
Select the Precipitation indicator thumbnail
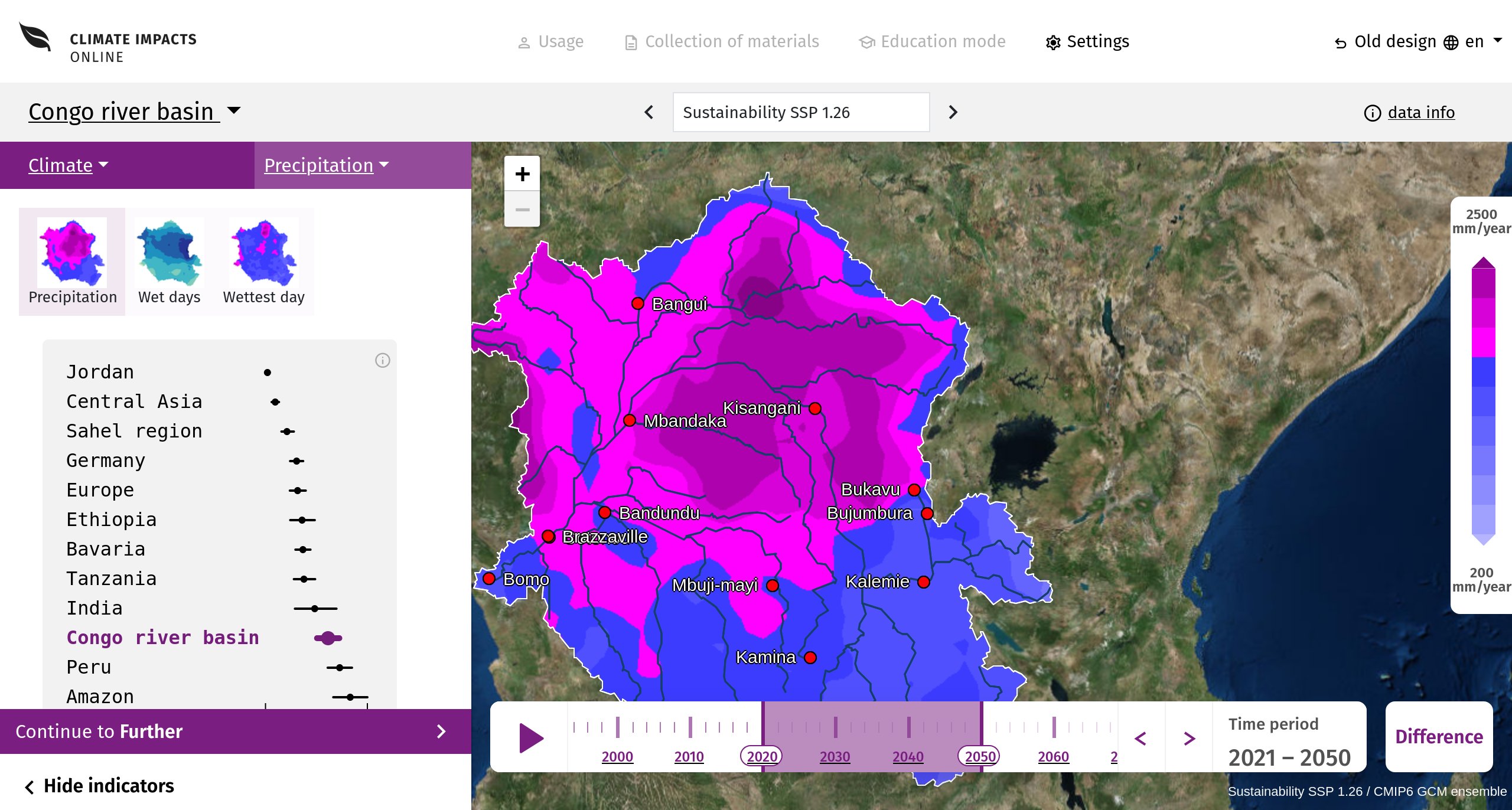pos(72,262)
